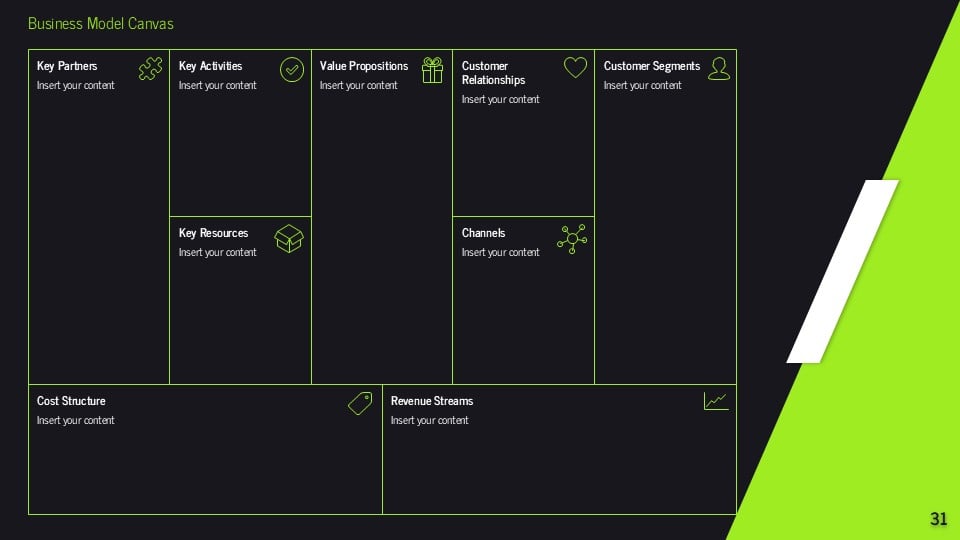Click the line chart icon in Revenue Streams
Screen dimensions: 960x540
[716, 401]
